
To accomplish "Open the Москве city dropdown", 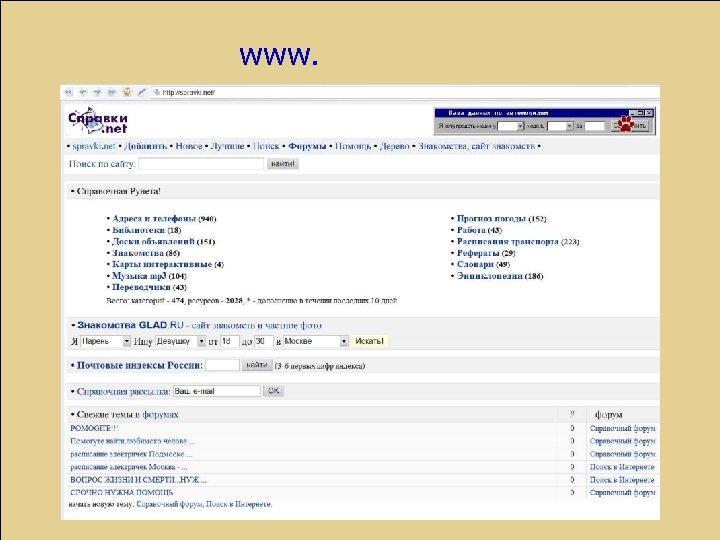I will [x=316, y=341].
